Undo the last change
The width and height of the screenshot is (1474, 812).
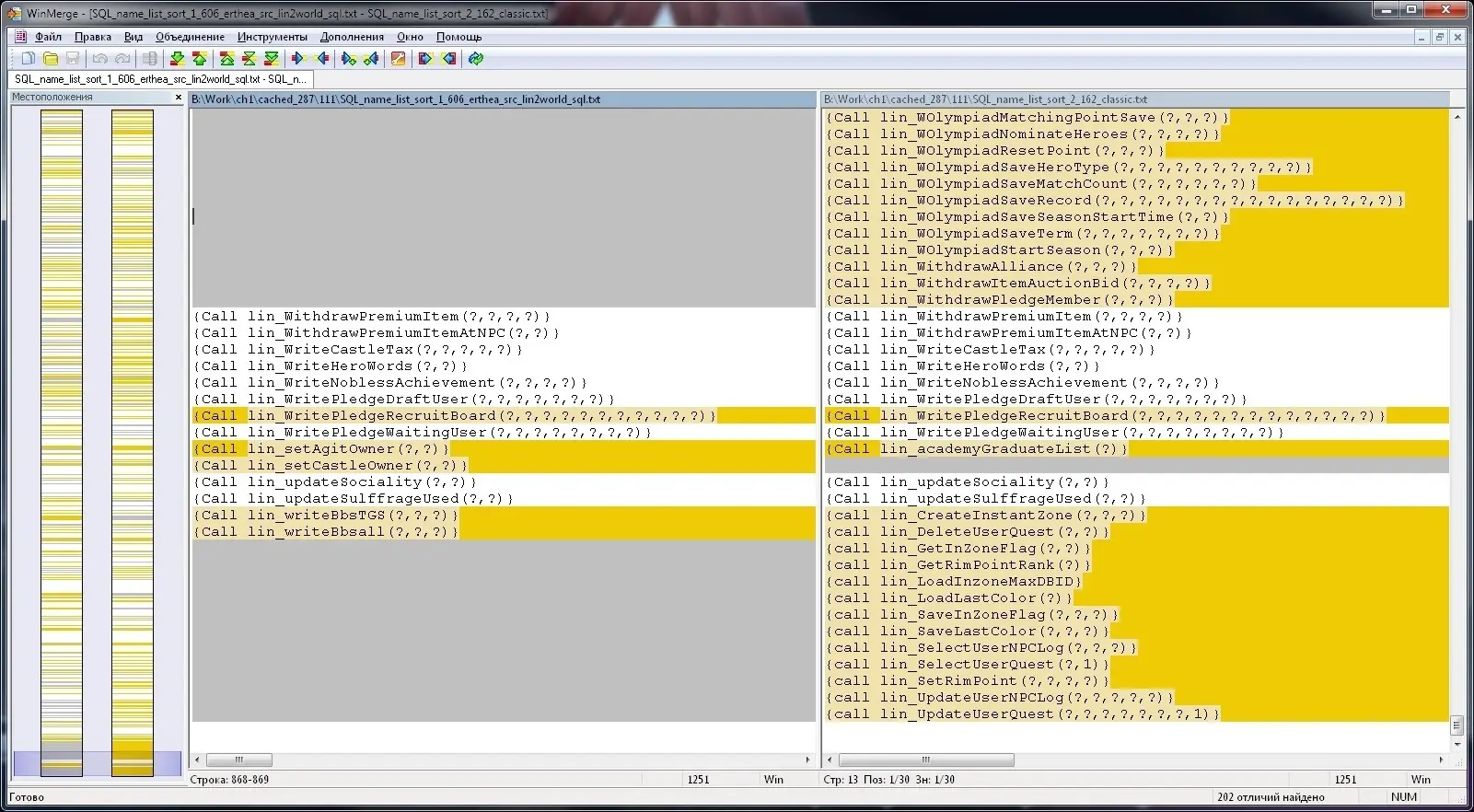click(100, 59)
